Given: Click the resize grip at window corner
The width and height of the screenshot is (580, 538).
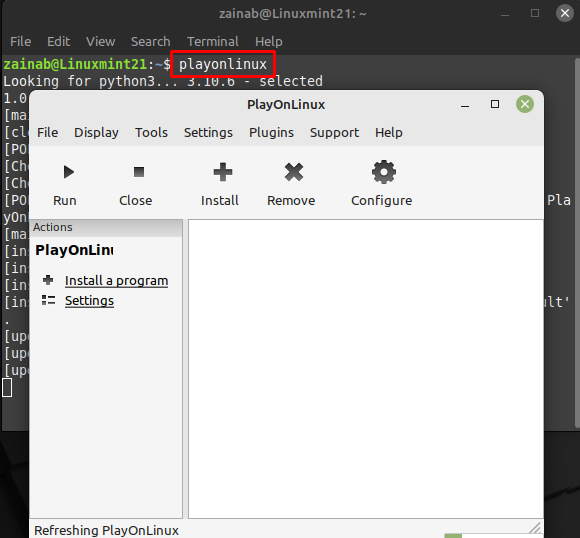Looking at the screenshot, I should point(535,527).
